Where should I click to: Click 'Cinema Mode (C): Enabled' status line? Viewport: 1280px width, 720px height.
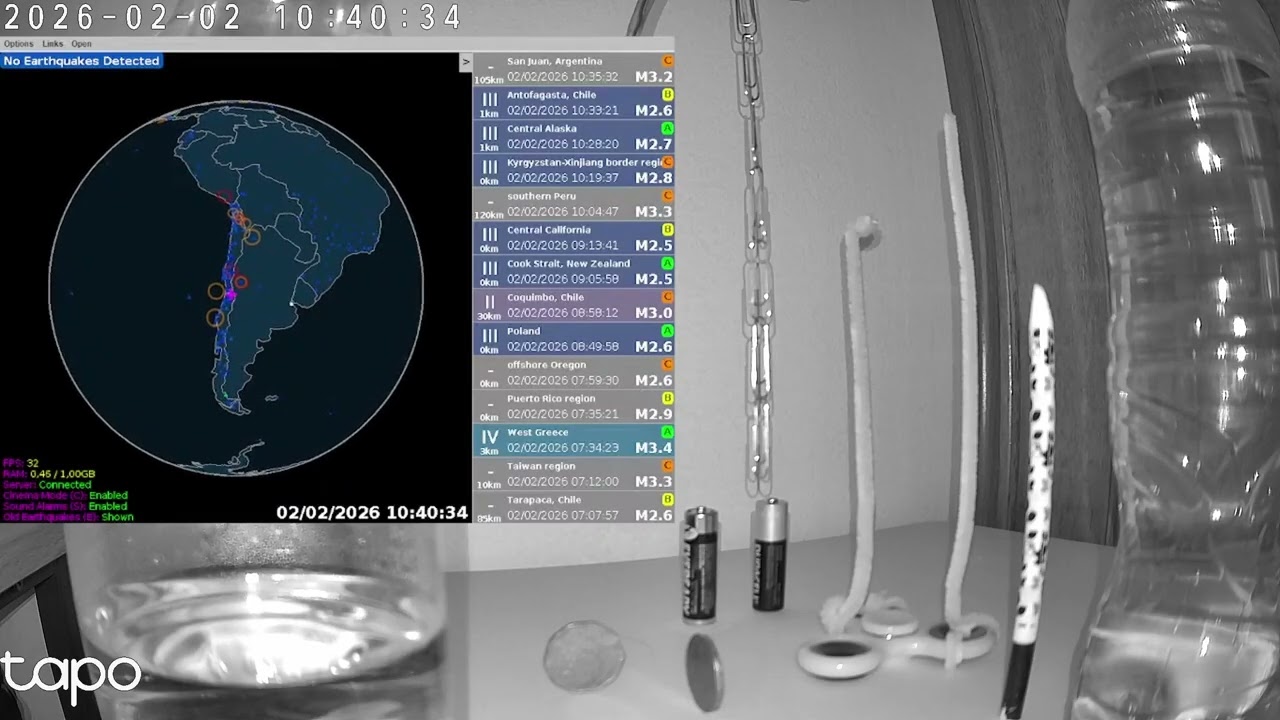click(65, 496)
